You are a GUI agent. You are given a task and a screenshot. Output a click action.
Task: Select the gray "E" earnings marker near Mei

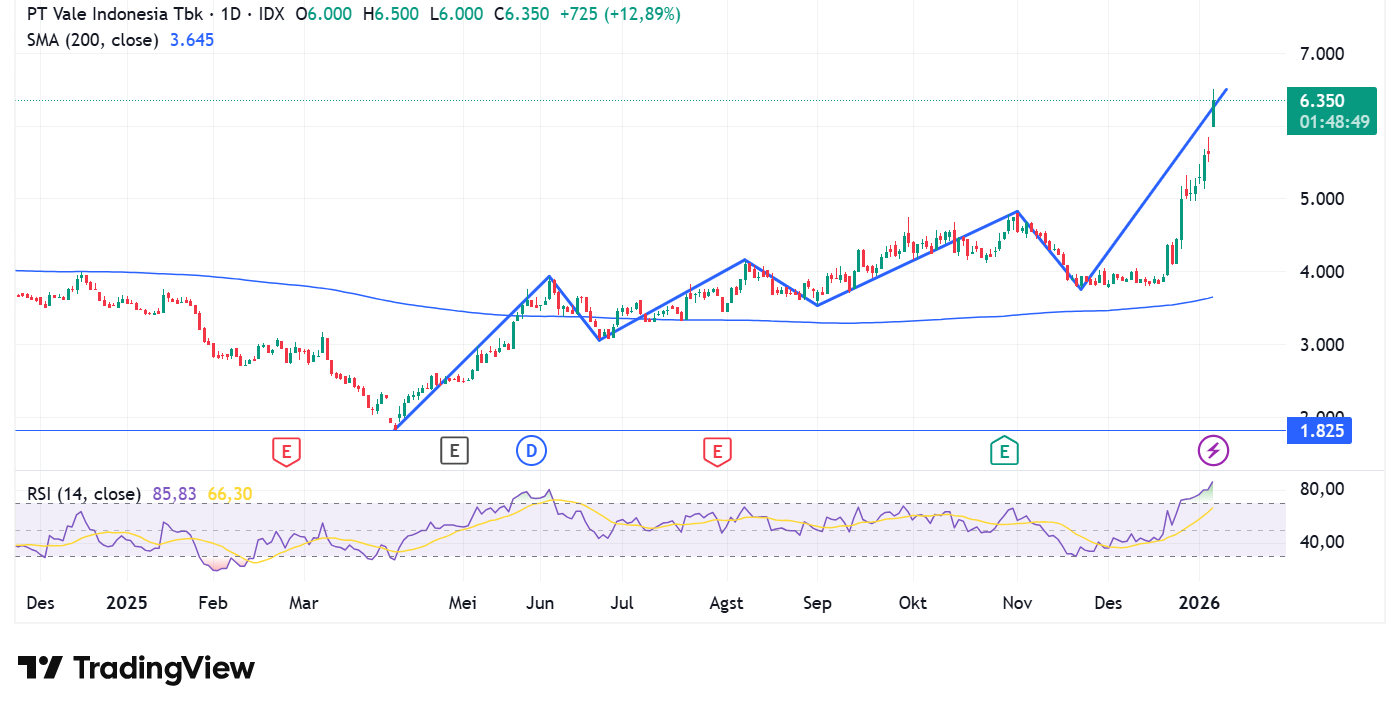click(x=454, y=451)
